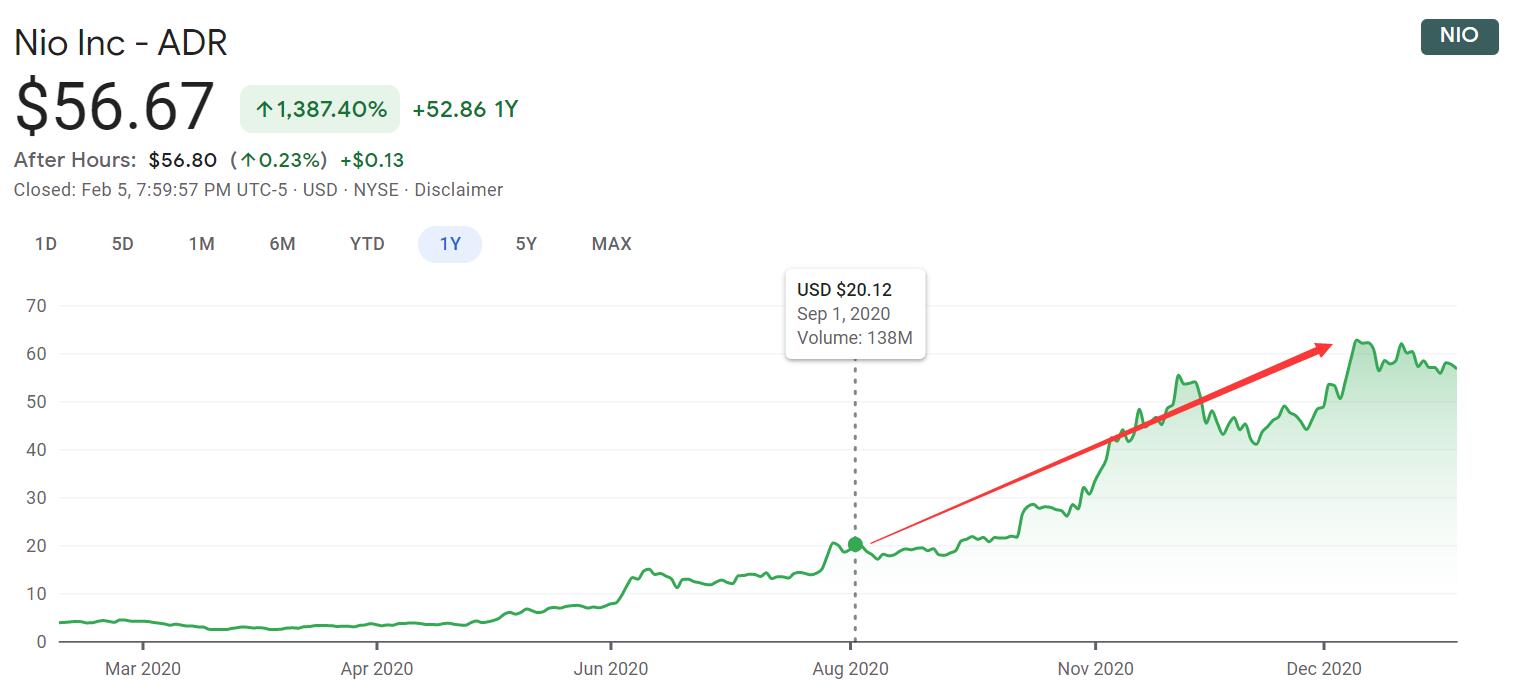Switch chart to 1D range
This screenshot has height=694, width=1516.
(x=46, y=244)
